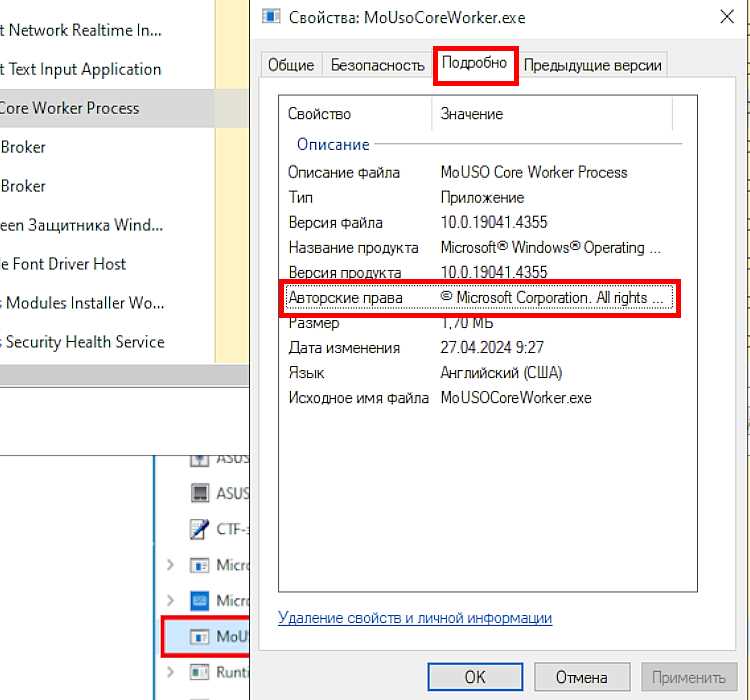Expand the first Microsoft process group
Viewport: 750px width, 700px height.
point(170,565)
